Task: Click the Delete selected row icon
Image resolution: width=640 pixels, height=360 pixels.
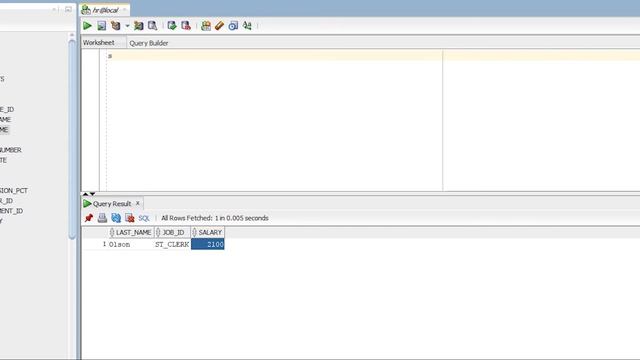Action: click(130, 218)
